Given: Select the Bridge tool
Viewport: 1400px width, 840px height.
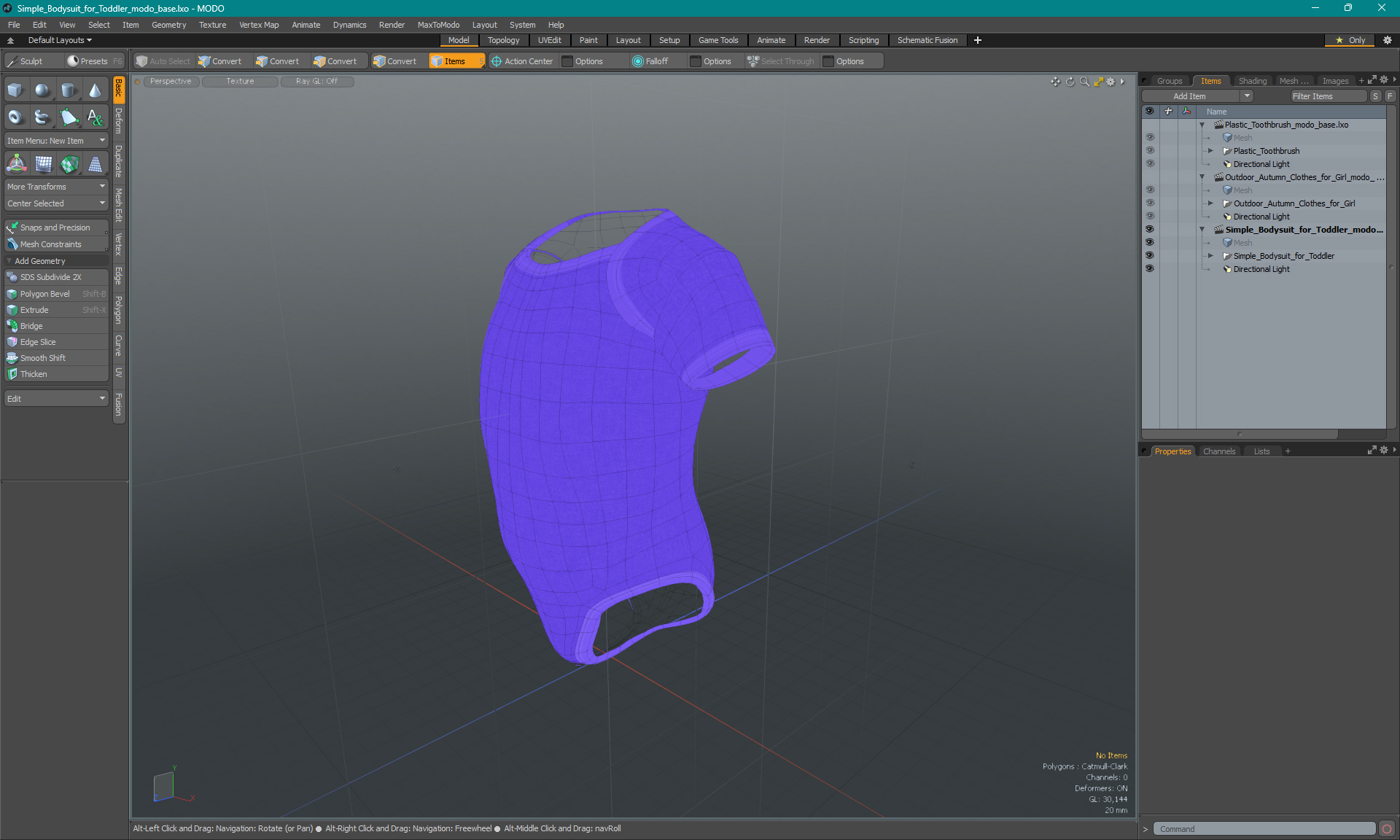Looking at the screenshot, I should coord(31,326).
